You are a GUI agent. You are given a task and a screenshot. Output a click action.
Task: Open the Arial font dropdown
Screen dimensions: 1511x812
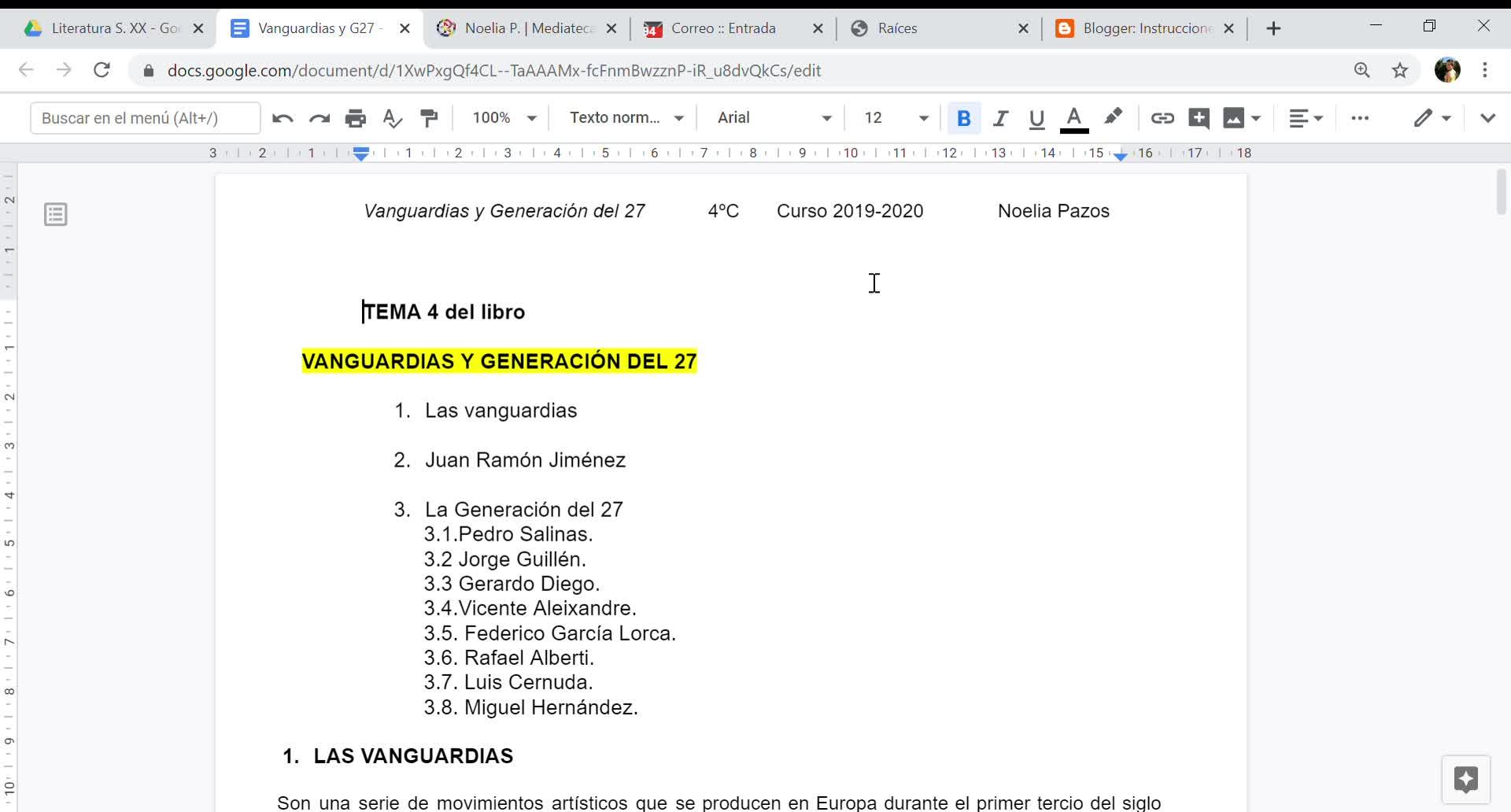(774, 118)
